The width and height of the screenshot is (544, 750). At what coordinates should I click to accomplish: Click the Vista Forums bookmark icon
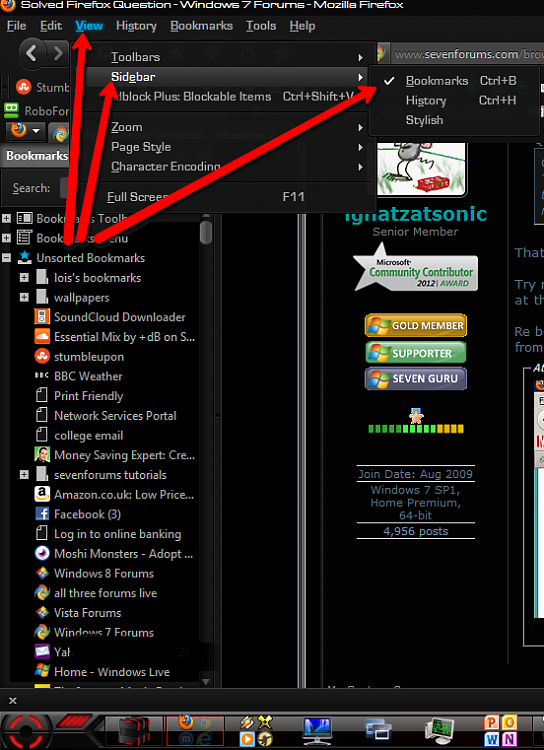(42, 612)
